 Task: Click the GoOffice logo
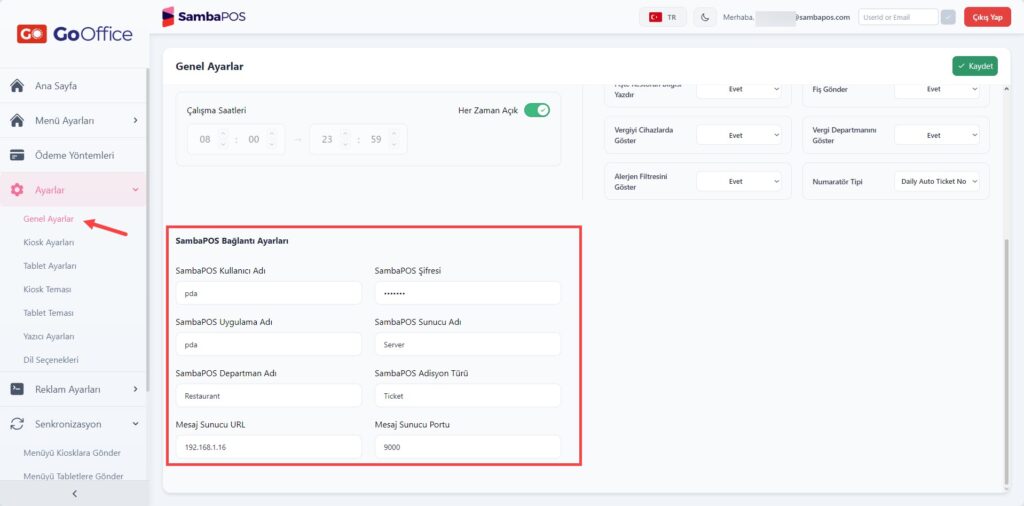[74, 34]
